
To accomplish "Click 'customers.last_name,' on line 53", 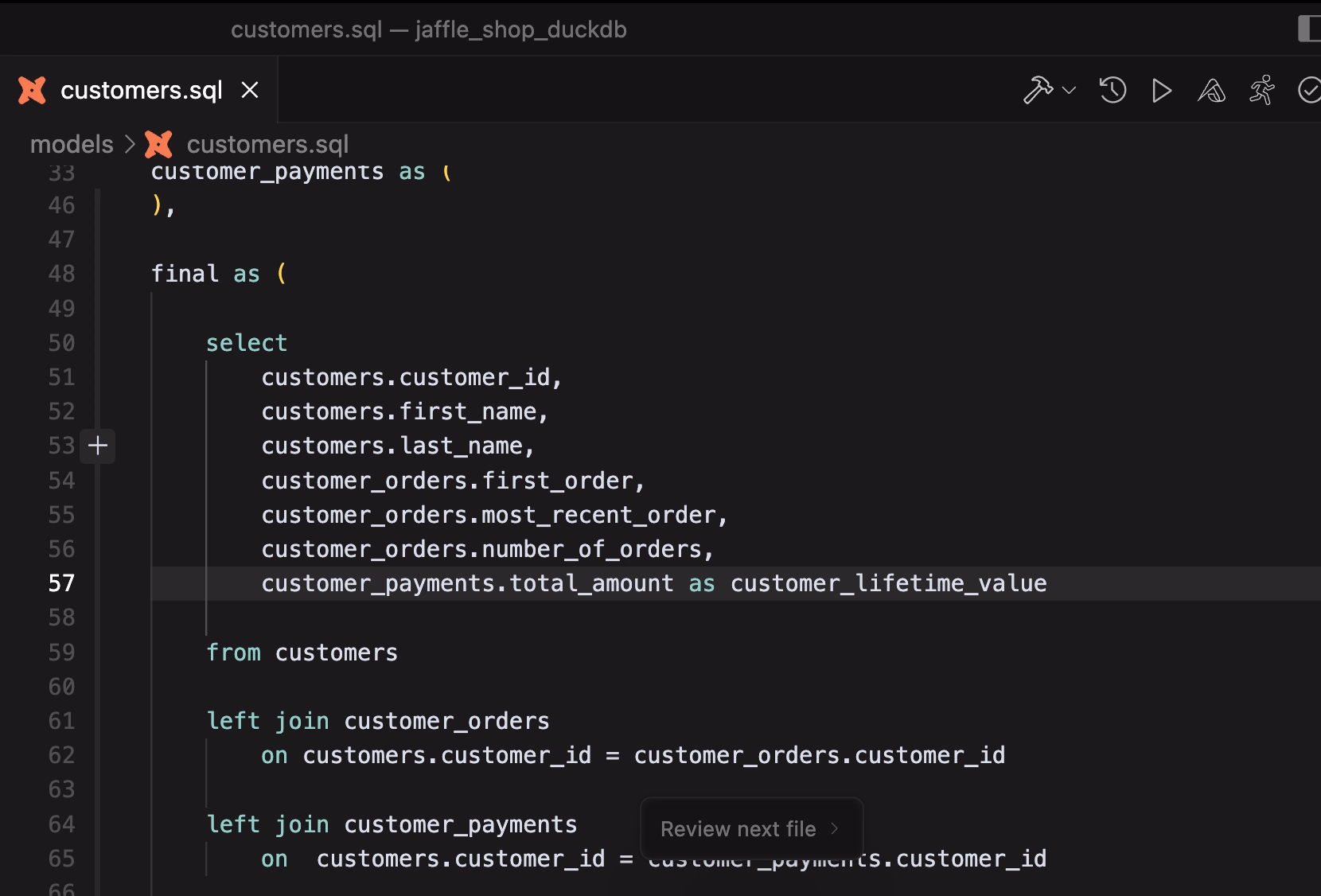I will point(398,446).
